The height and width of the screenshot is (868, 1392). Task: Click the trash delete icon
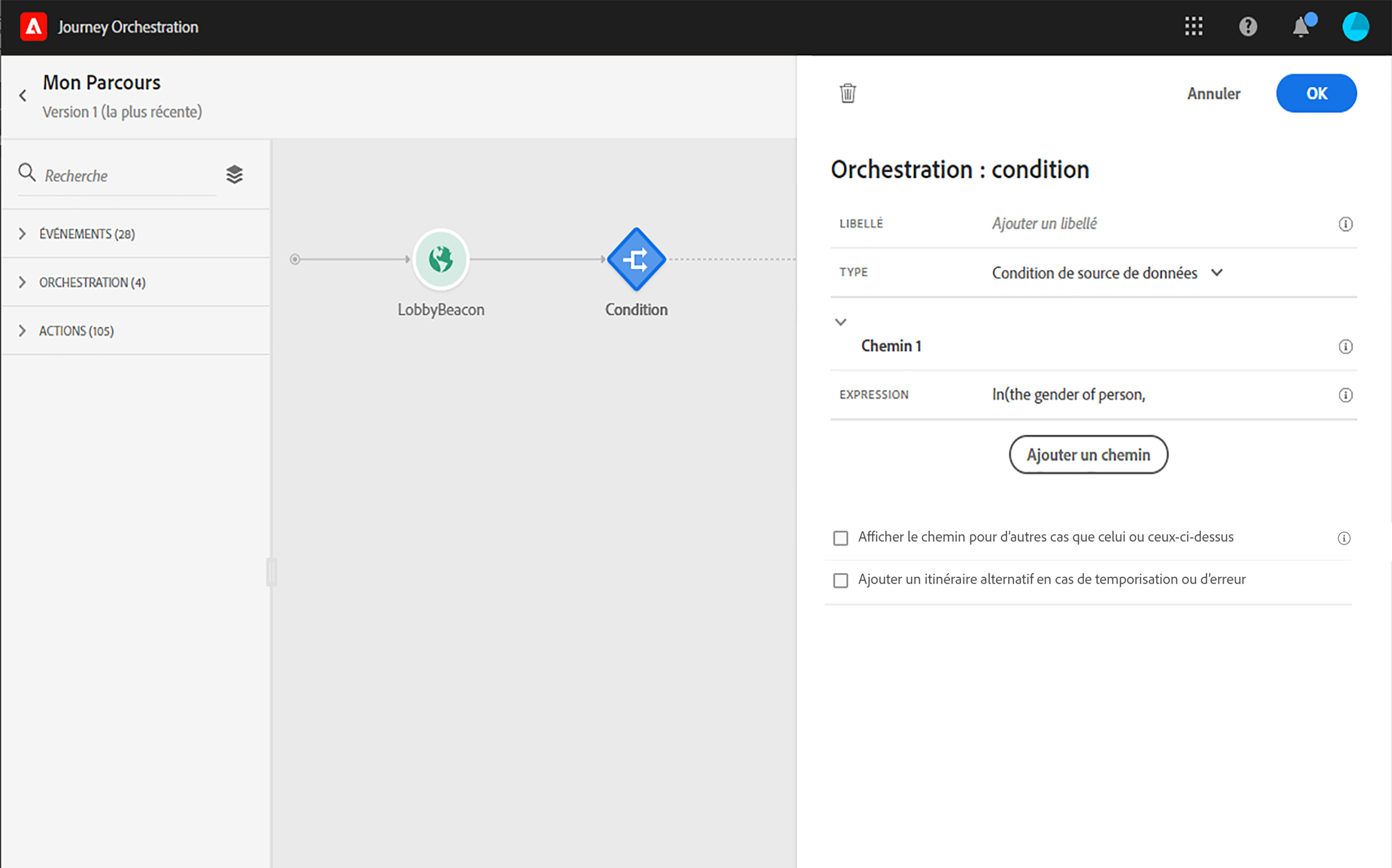click(848, 93)
